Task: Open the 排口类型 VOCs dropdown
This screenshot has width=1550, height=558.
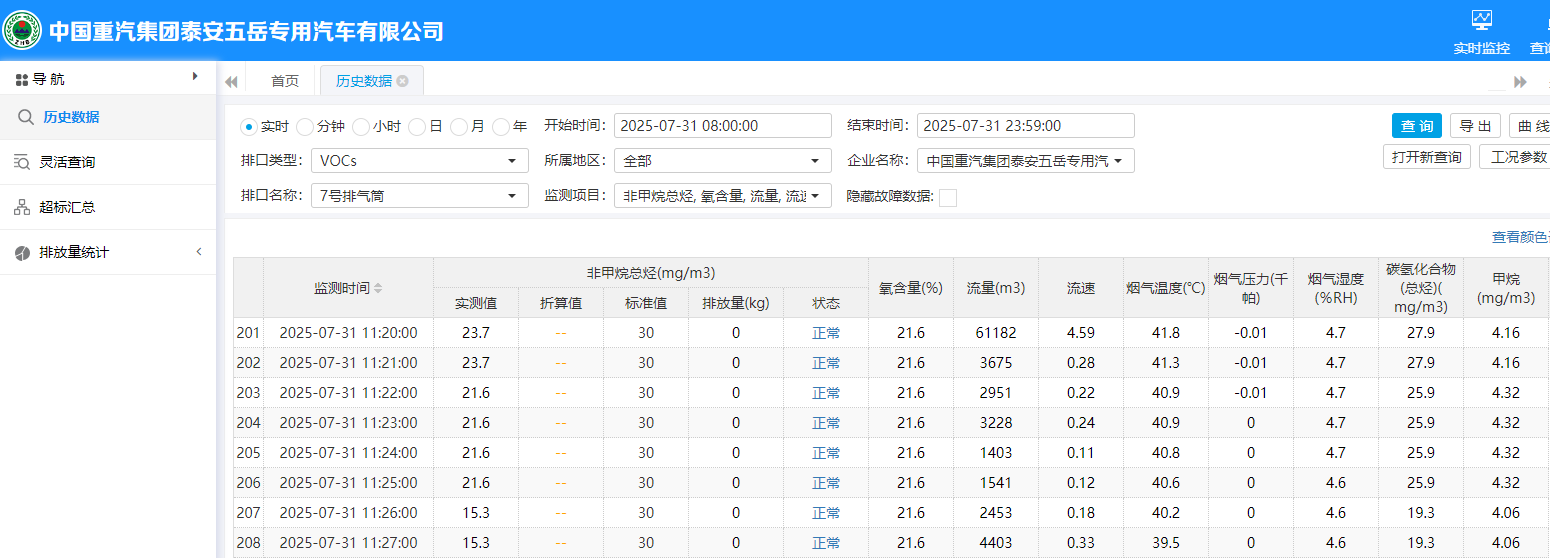Action: click(420, 161)
